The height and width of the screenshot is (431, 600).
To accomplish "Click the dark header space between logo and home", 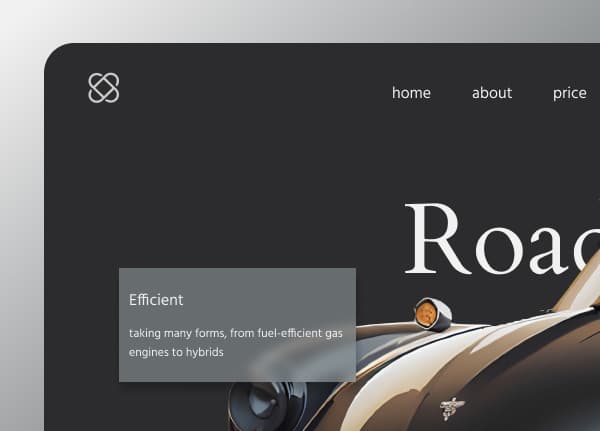I will click(x=250, y=90).
